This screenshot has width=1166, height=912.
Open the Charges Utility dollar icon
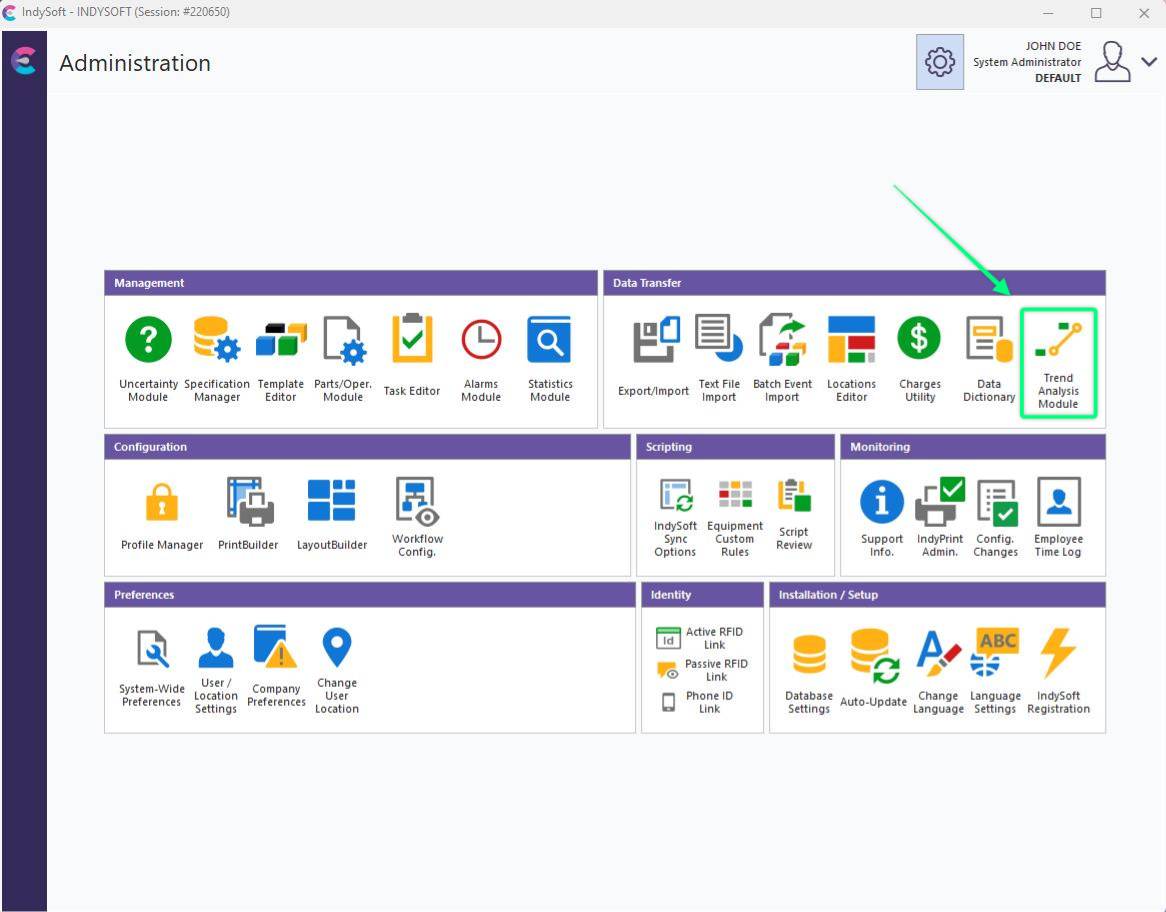point(919,339)
